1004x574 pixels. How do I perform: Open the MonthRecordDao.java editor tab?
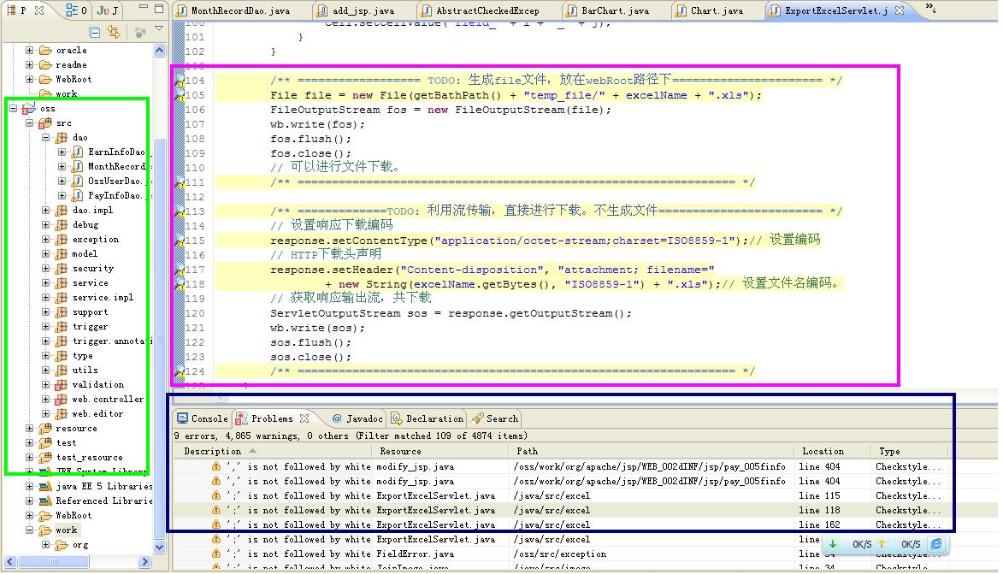[233, 11]
